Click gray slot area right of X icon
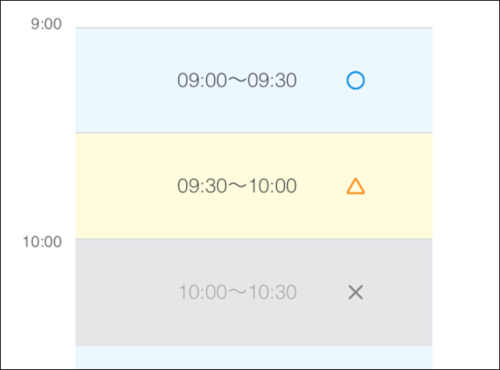Image resolution: width=500 pixels, height=370 pixels. coord(398,292)
